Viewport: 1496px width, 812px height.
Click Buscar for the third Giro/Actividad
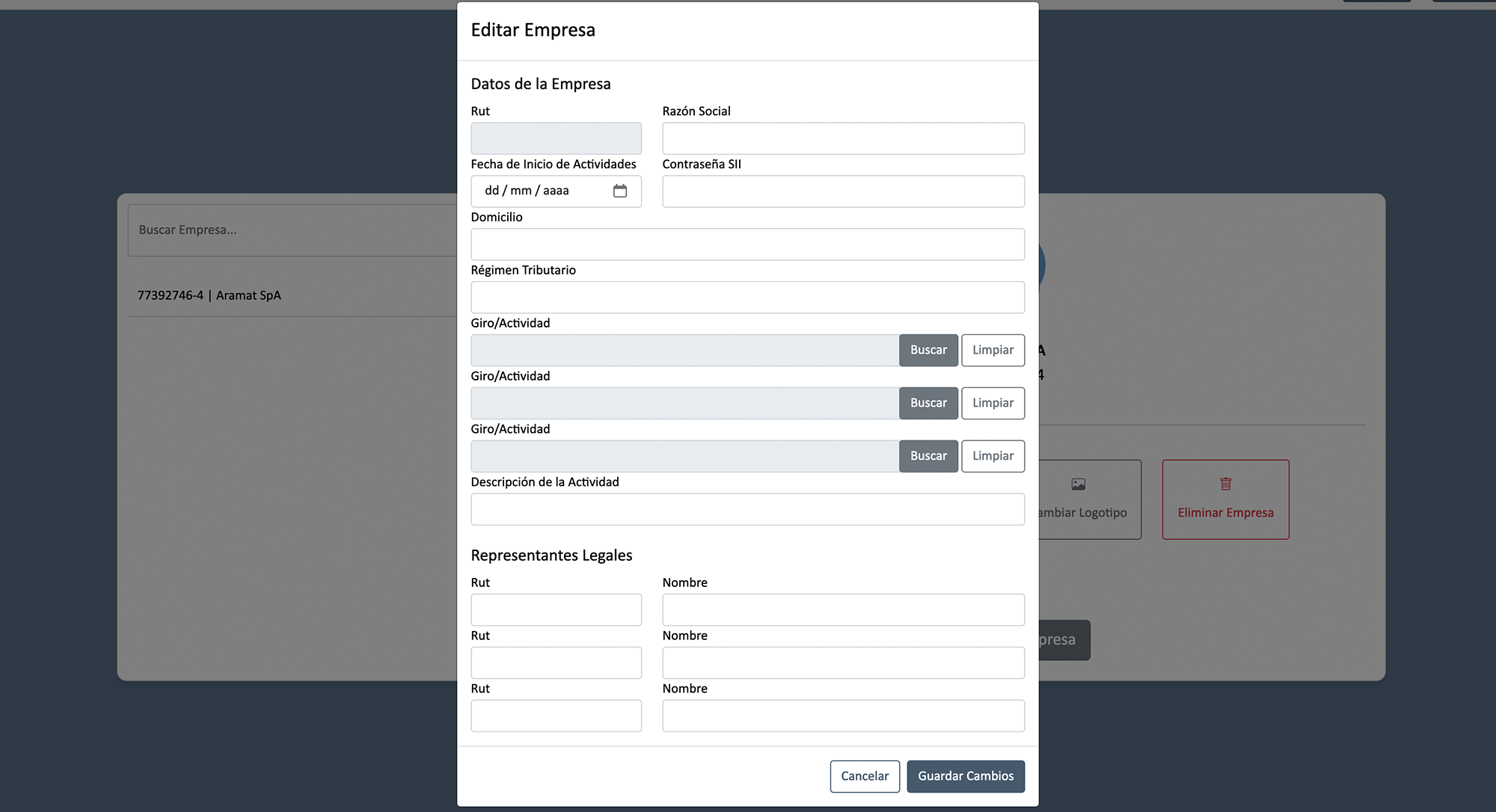point(928,456)
